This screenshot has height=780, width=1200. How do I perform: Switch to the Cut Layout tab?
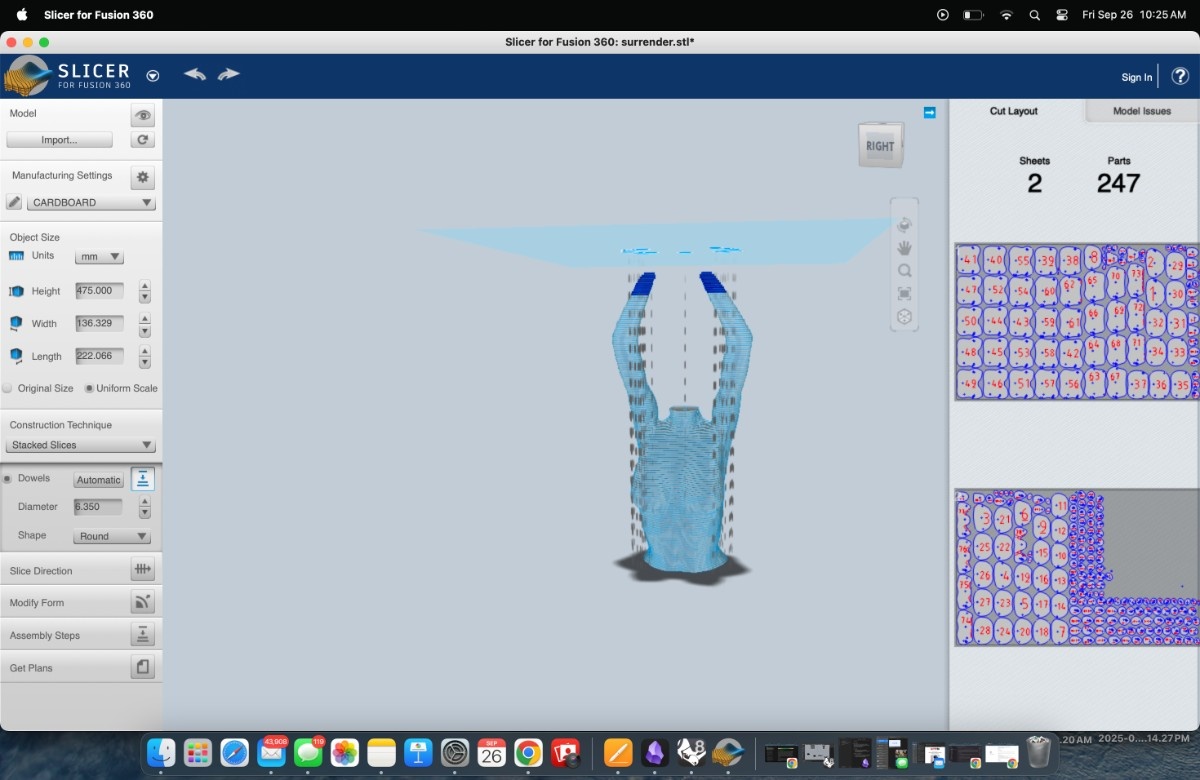coord(1014,111)
